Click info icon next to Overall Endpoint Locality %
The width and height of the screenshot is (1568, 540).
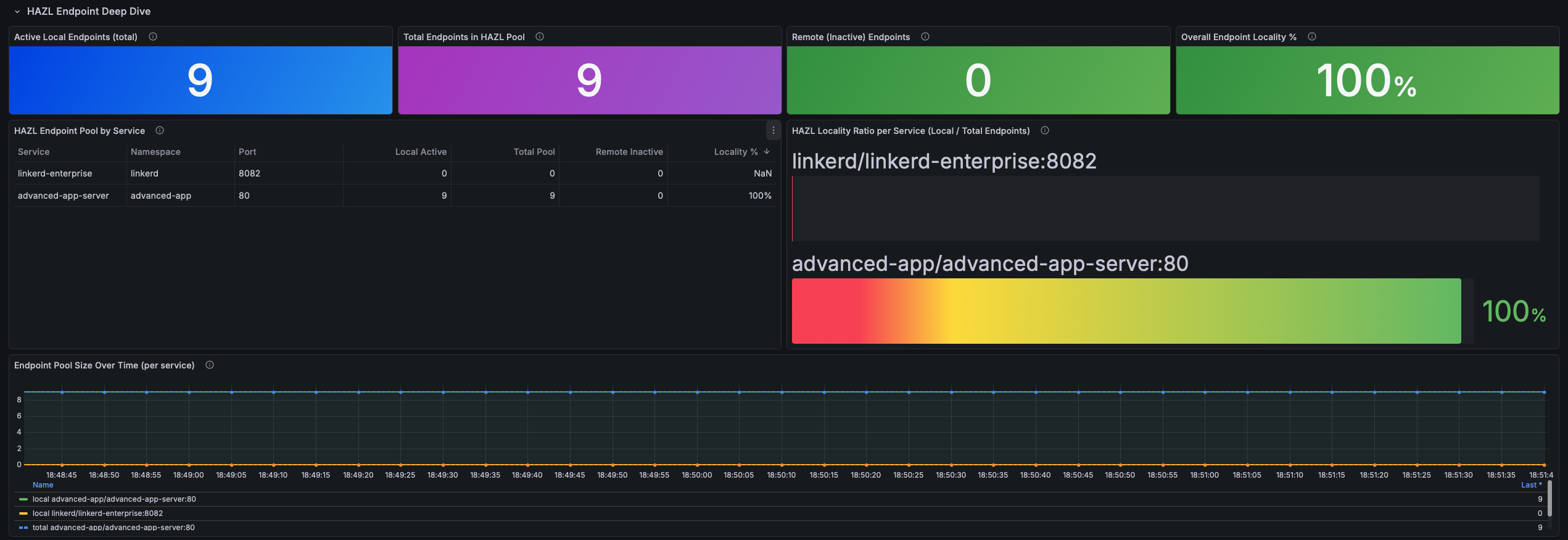(x=1312, y=37)
